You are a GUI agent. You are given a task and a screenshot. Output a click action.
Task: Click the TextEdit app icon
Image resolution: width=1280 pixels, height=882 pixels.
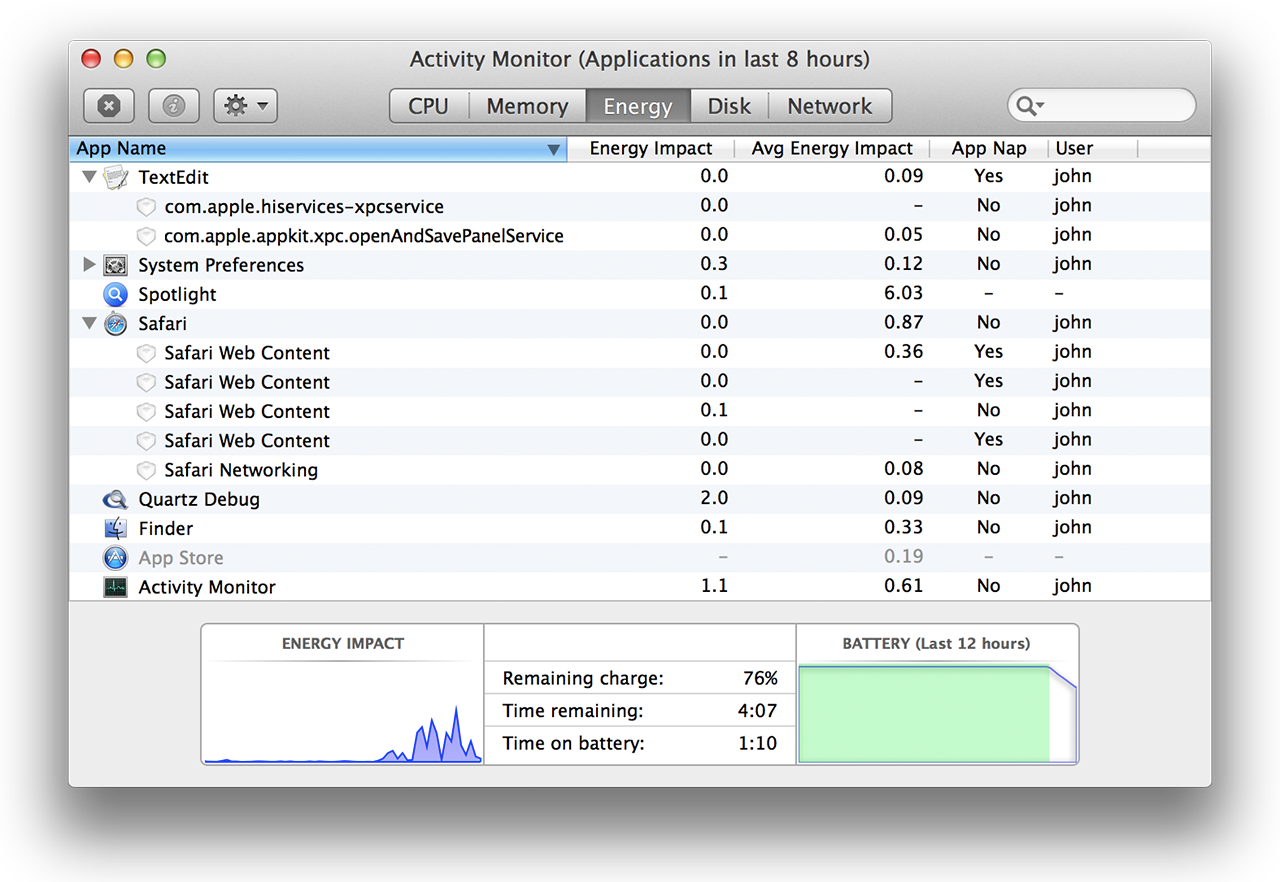116,177
